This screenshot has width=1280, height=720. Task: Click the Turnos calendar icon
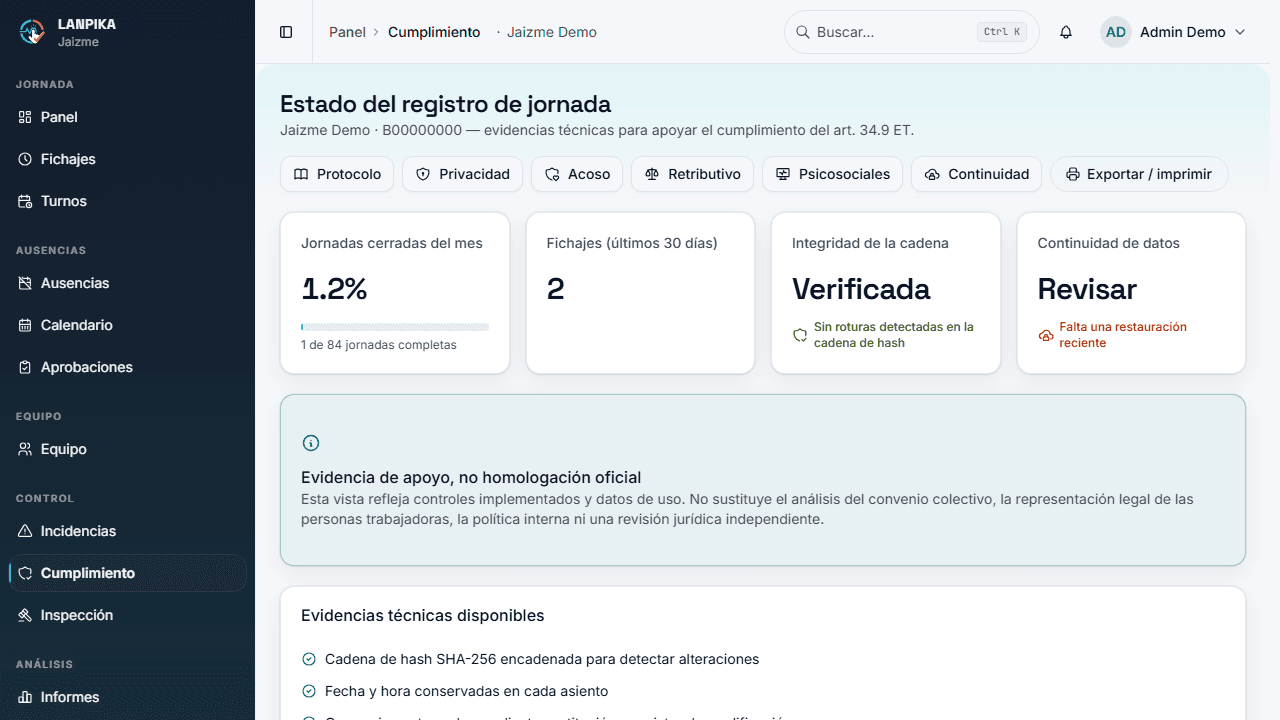[25, 201]
